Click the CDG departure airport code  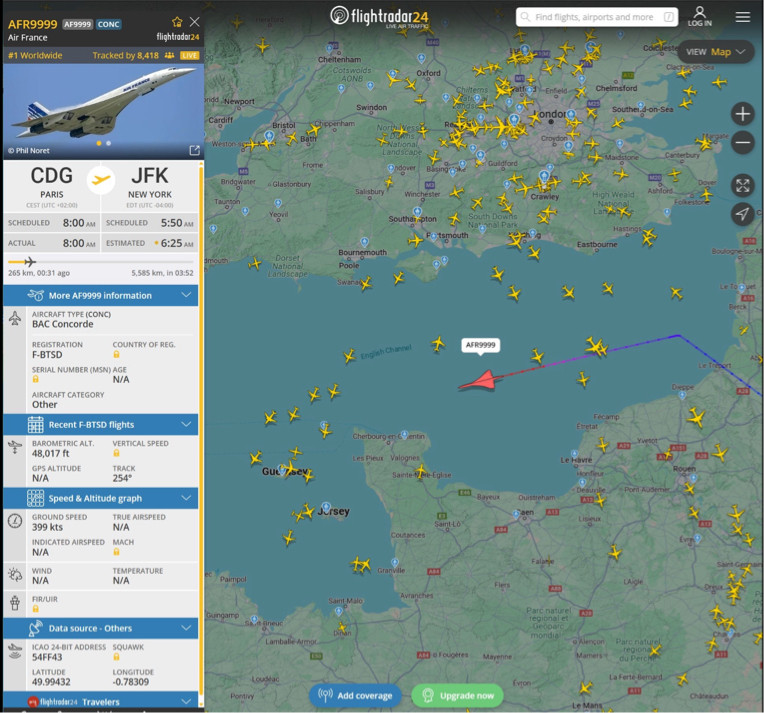tap(52, 175)
